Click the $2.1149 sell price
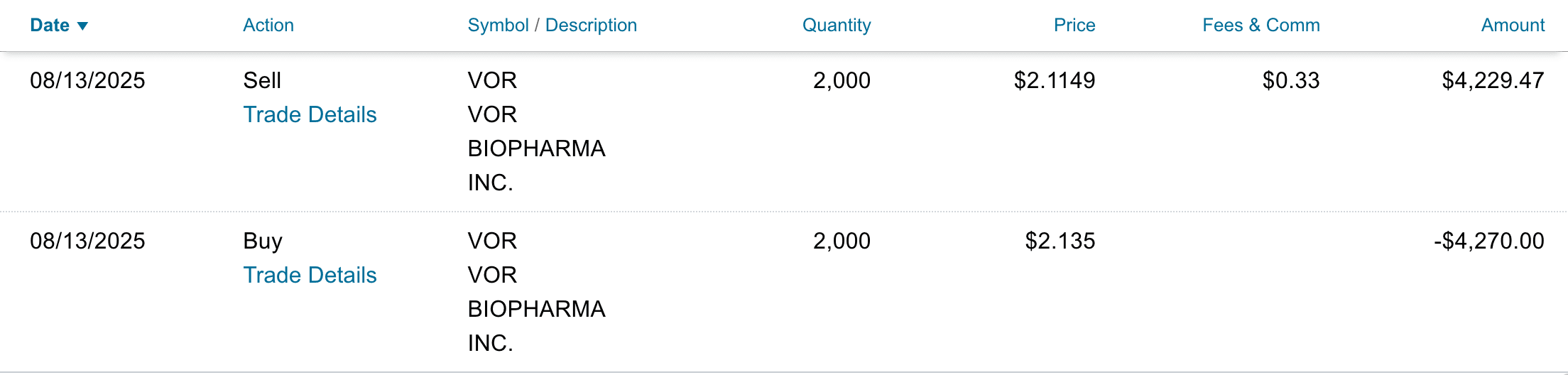Screen dimensions: 1568x375 (x=1054, y=80)
